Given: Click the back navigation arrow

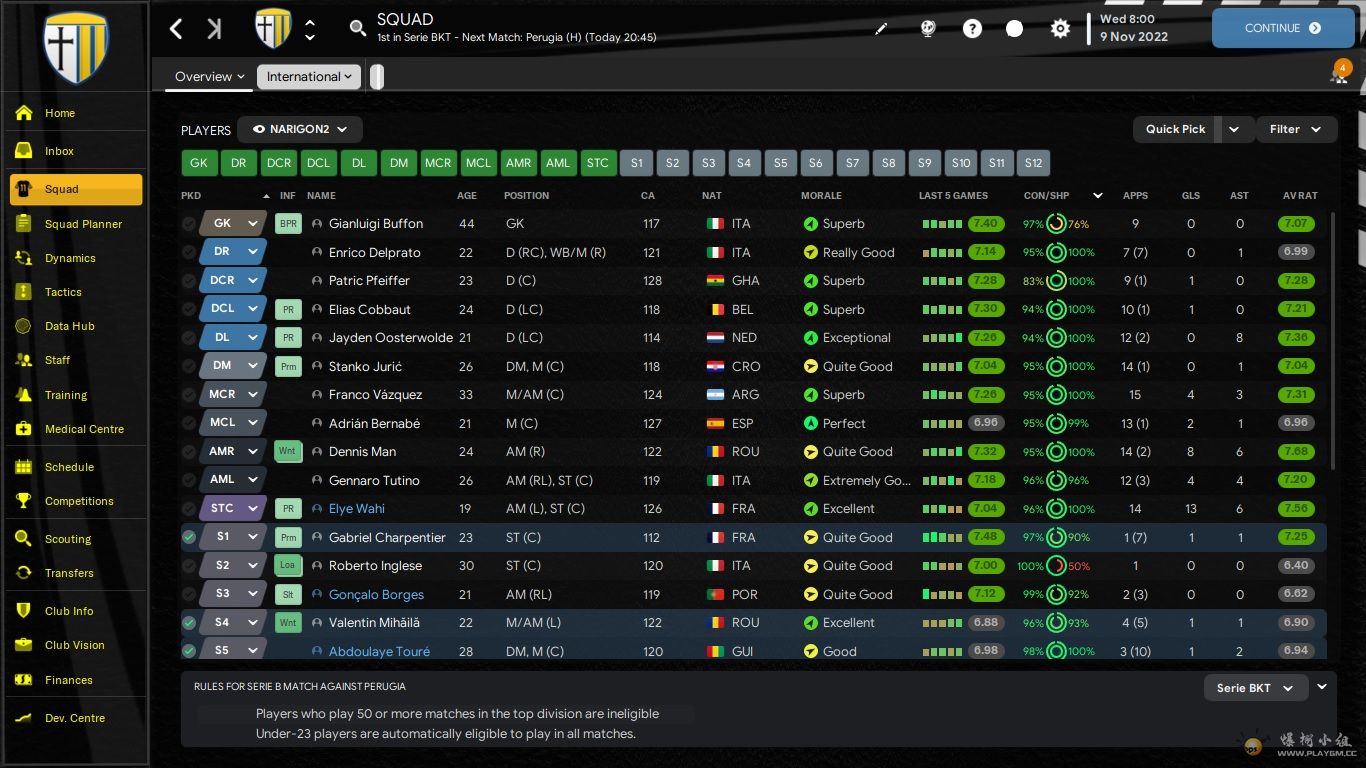Looking at the screenshot, I should (176, 29).
